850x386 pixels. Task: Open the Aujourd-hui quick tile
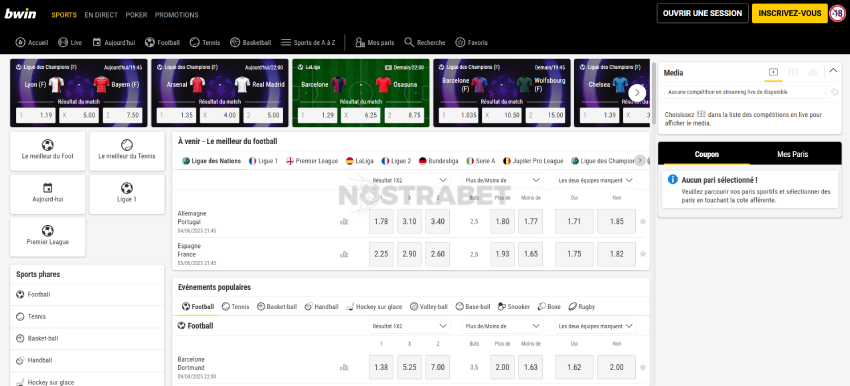coord(48,194)
